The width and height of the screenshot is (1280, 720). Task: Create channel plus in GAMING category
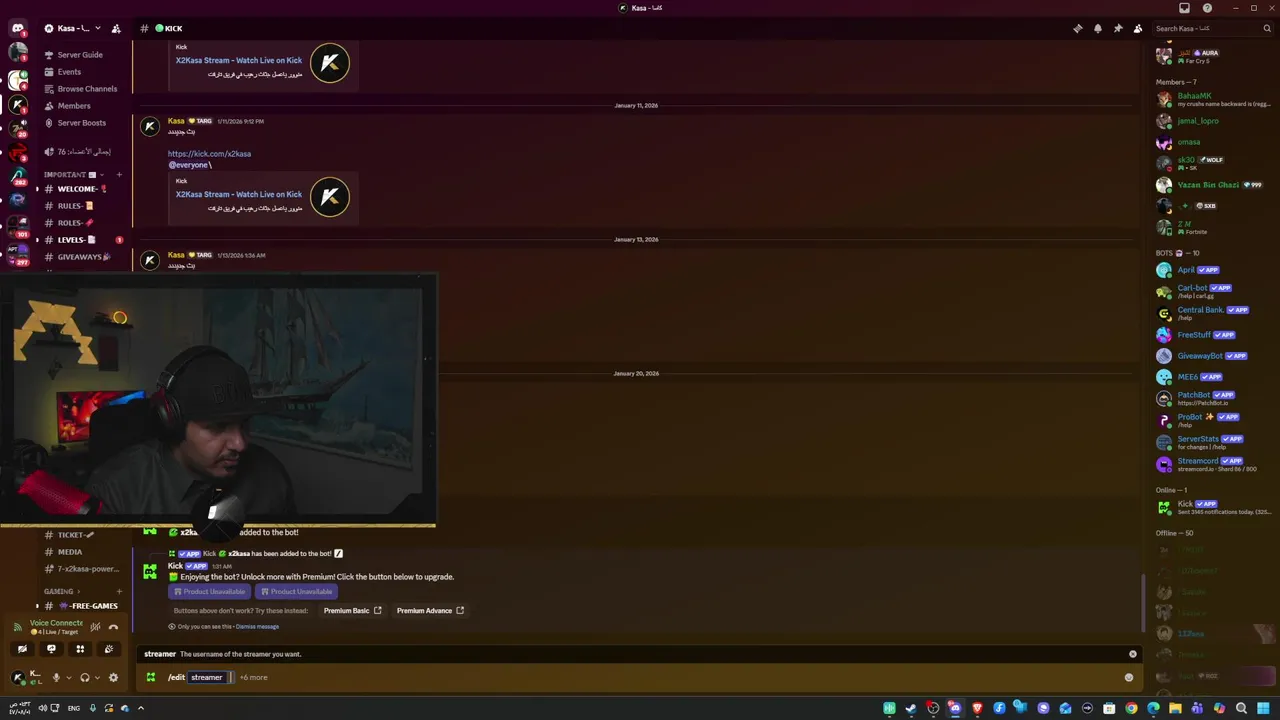click(x=119, y=591)
